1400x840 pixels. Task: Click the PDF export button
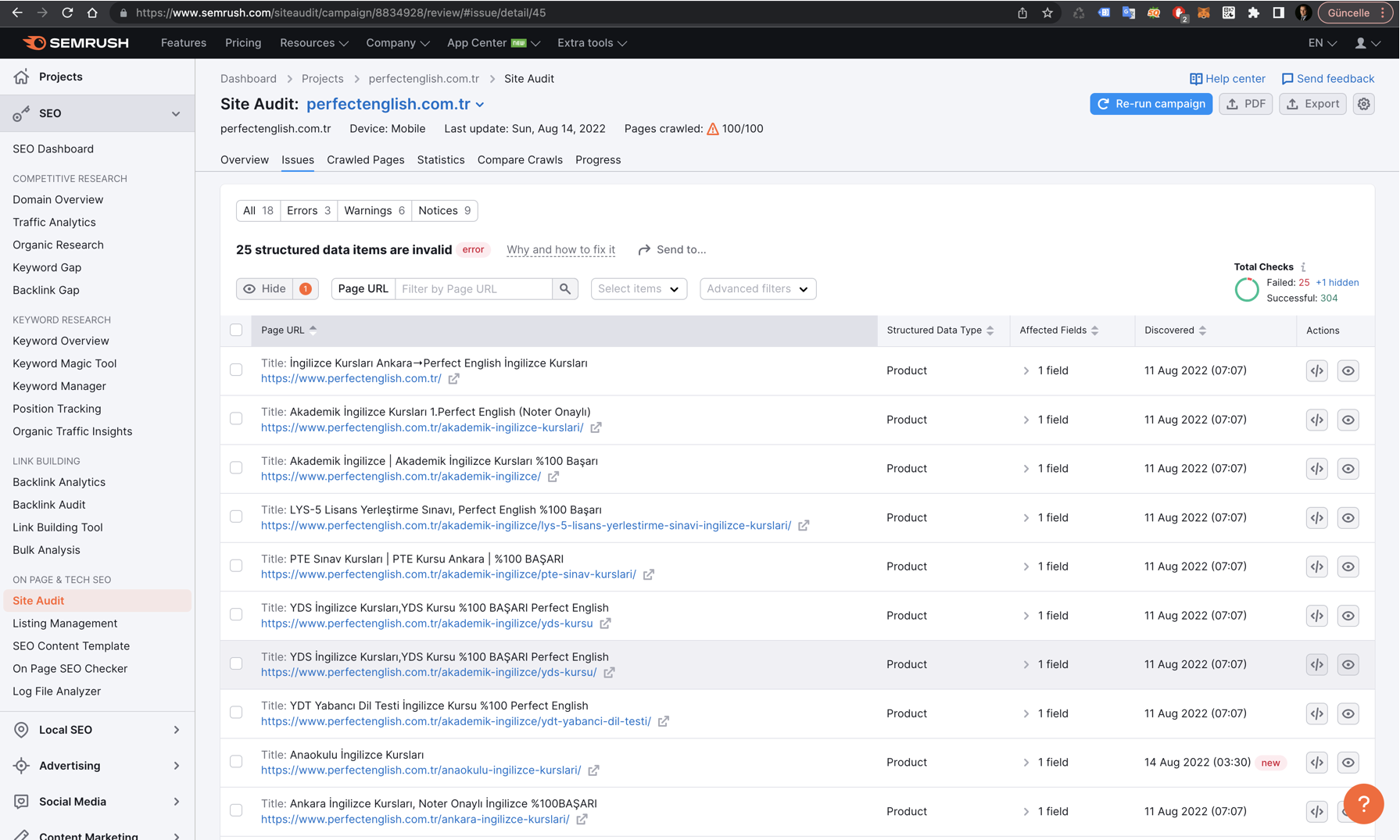click(1246, 104)
